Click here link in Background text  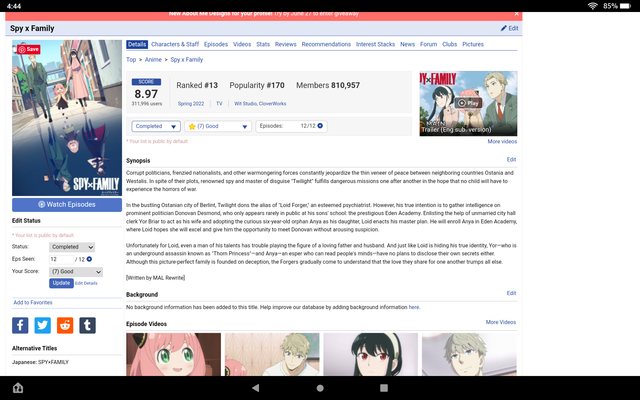pyautogui.click(x=414, y=307)
